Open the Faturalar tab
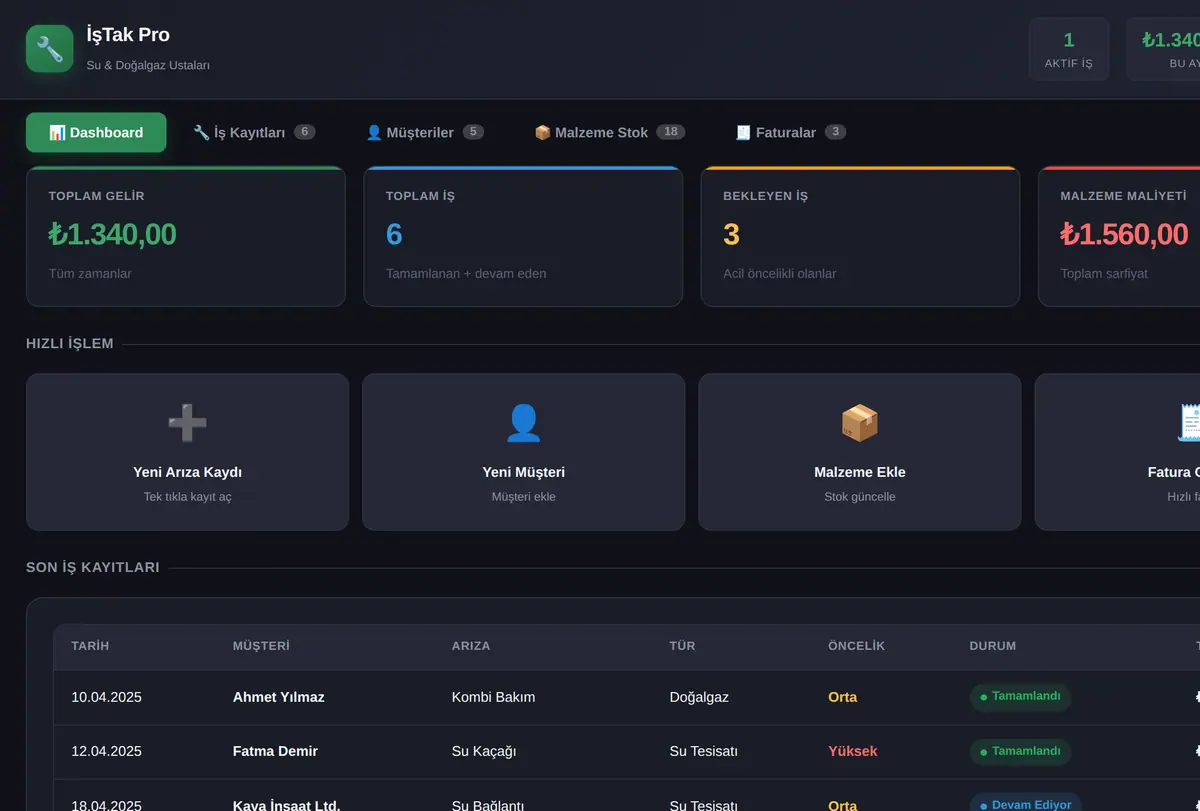This screenshot has height=811, width=1200. coord(790,132)
